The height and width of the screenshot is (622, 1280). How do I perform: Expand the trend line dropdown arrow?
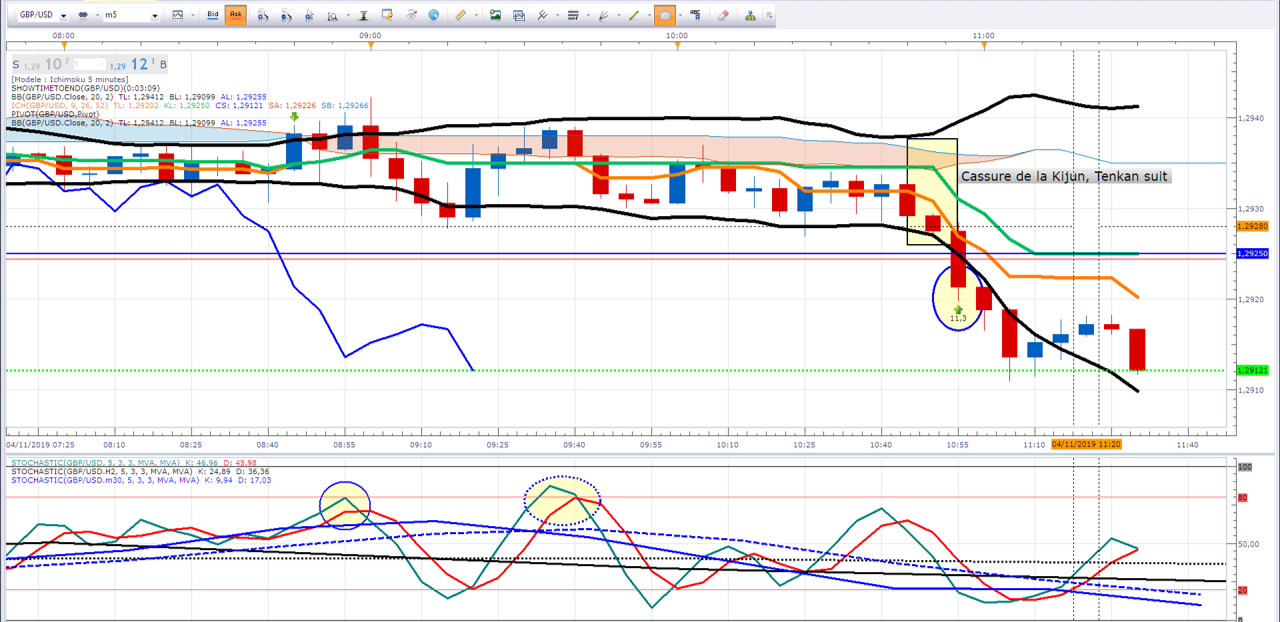click(649, 15)
